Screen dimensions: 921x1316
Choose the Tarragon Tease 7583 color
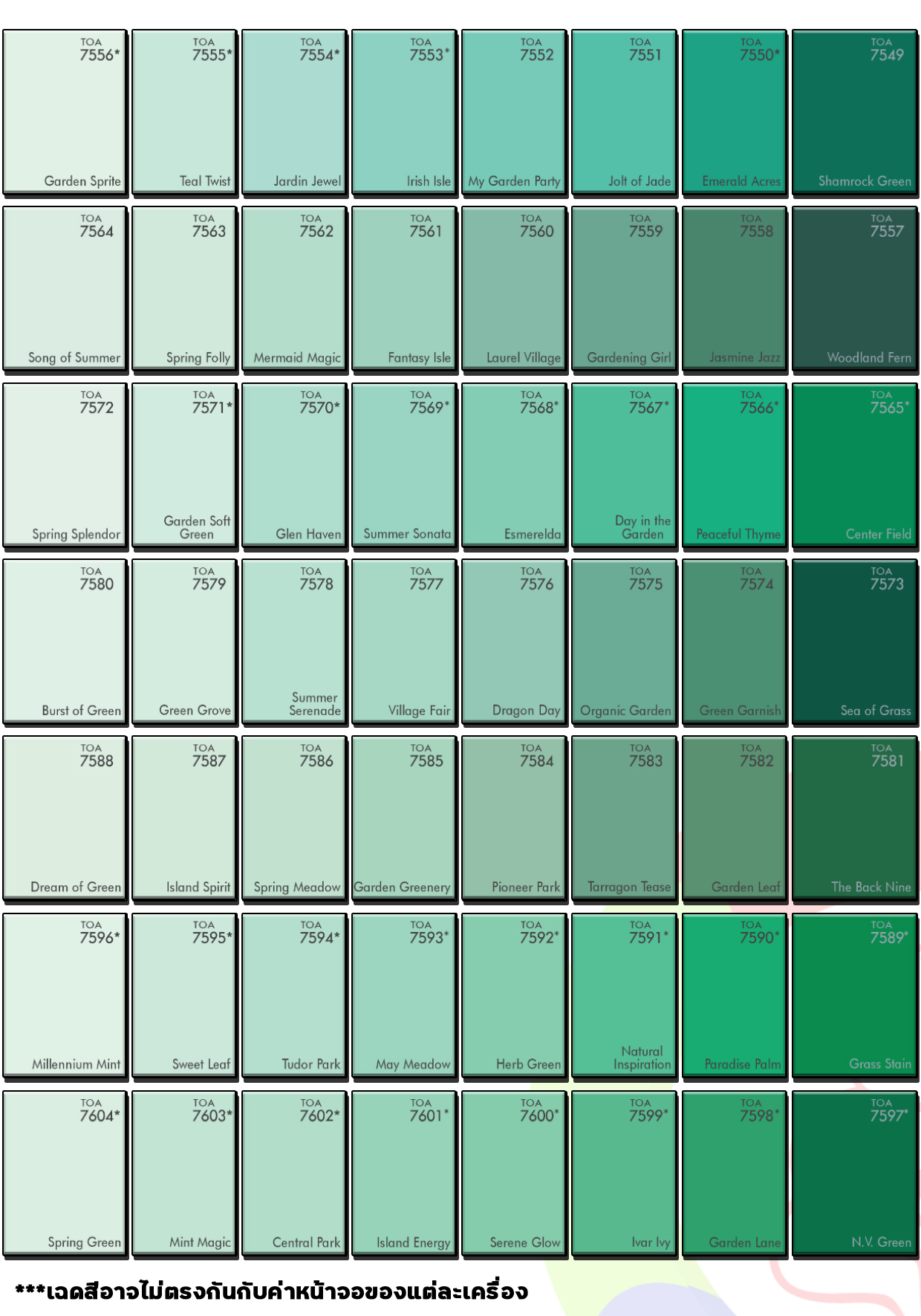click(x=624, y=818)
